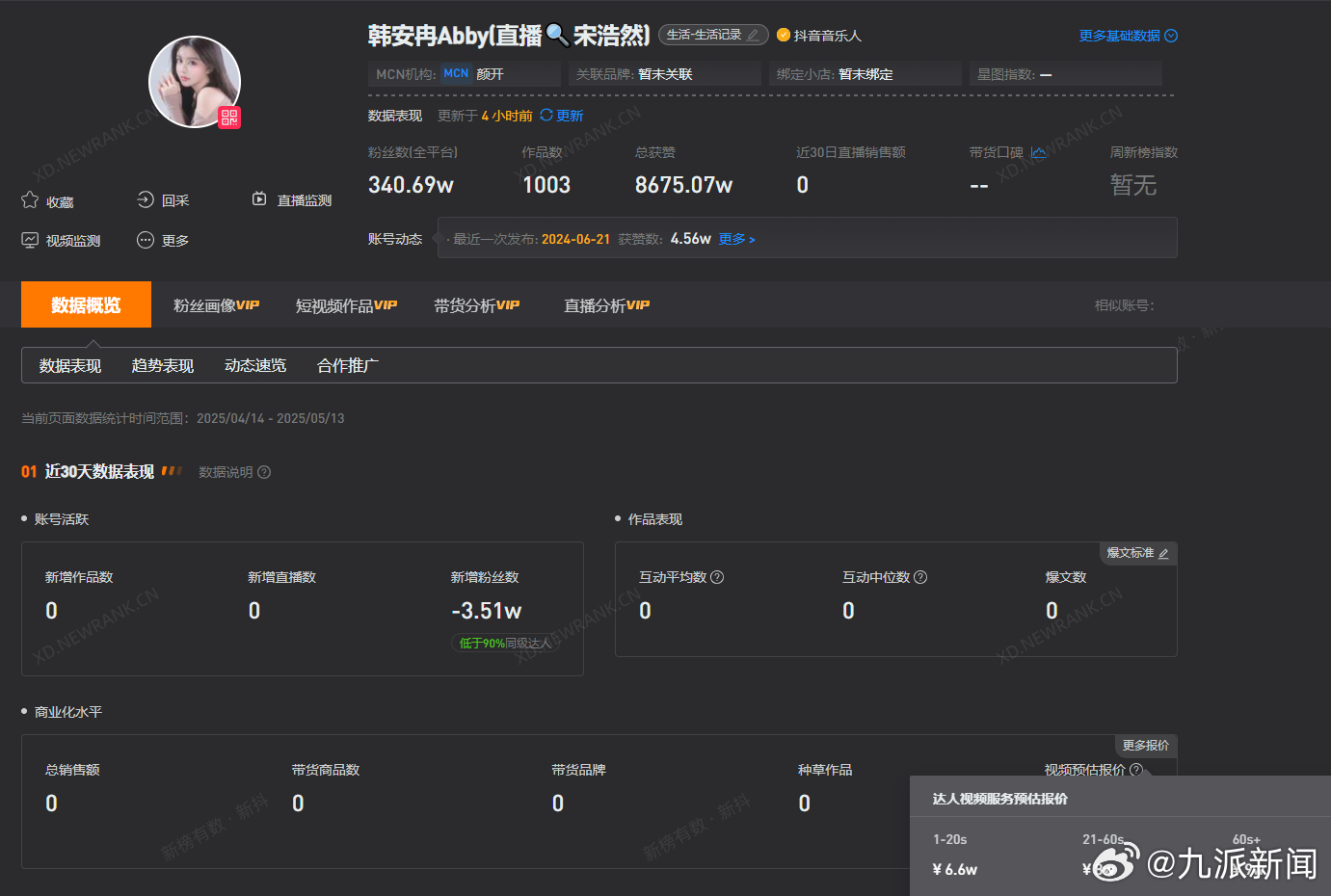Click the fan count 340.69w
The height and width of the screenshot is (896, 1331).
411,185
